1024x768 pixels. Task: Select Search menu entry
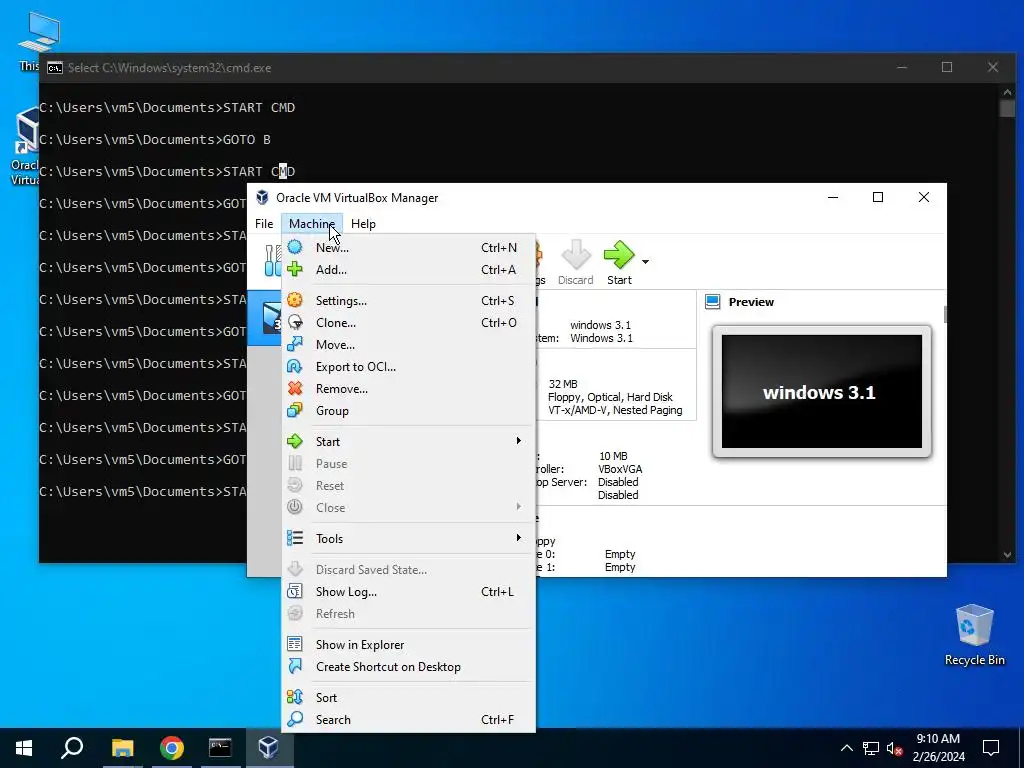409,720
